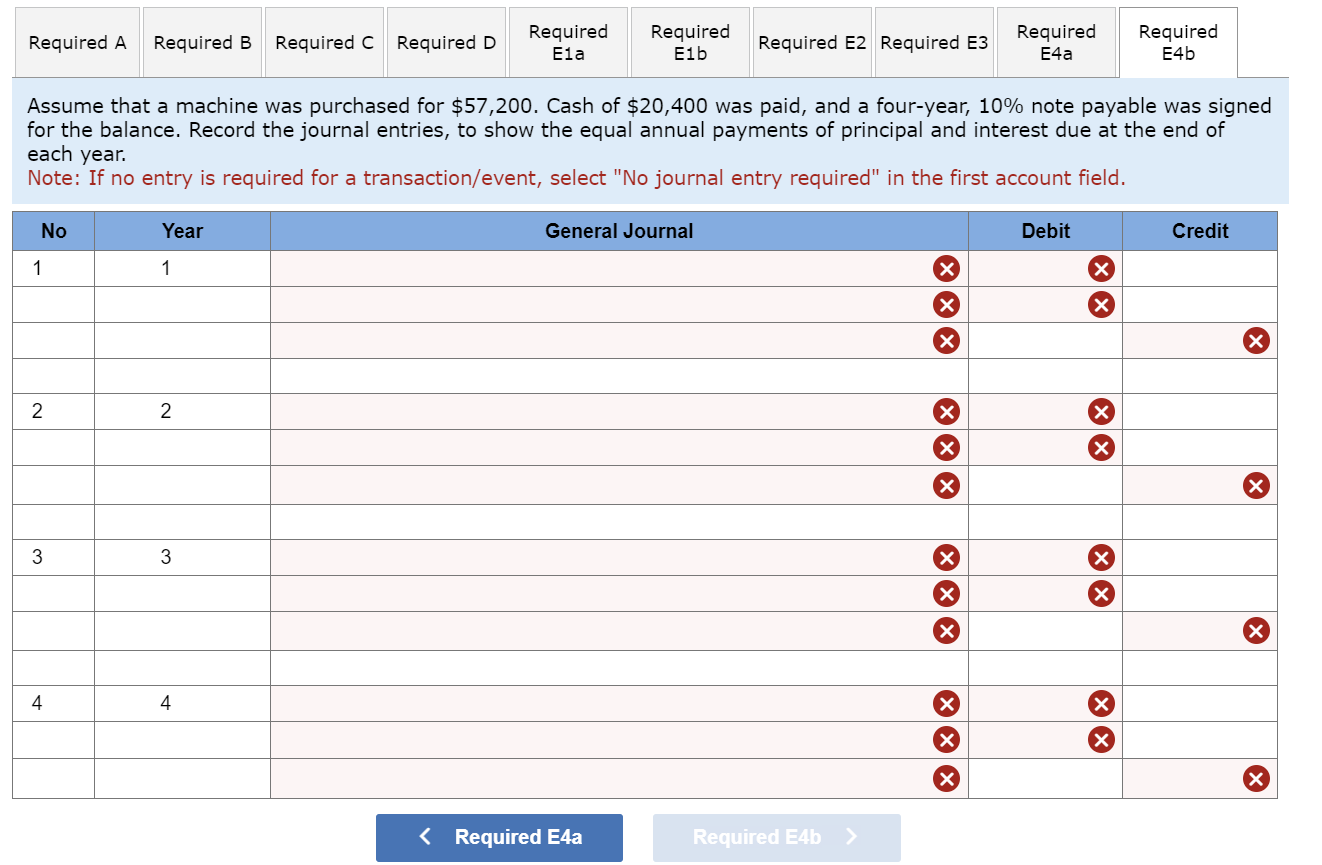Clear the debit entry in Year 1 first row
1322x865 pixels.
click(1099, 268)
